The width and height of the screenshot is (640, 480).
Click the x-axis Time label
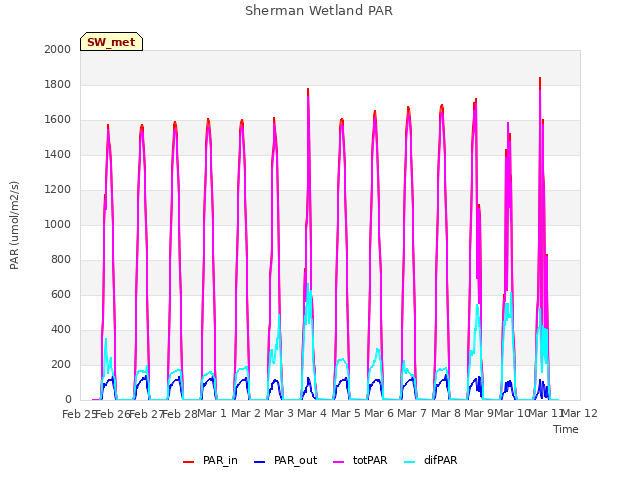click(x=566, y=429)
